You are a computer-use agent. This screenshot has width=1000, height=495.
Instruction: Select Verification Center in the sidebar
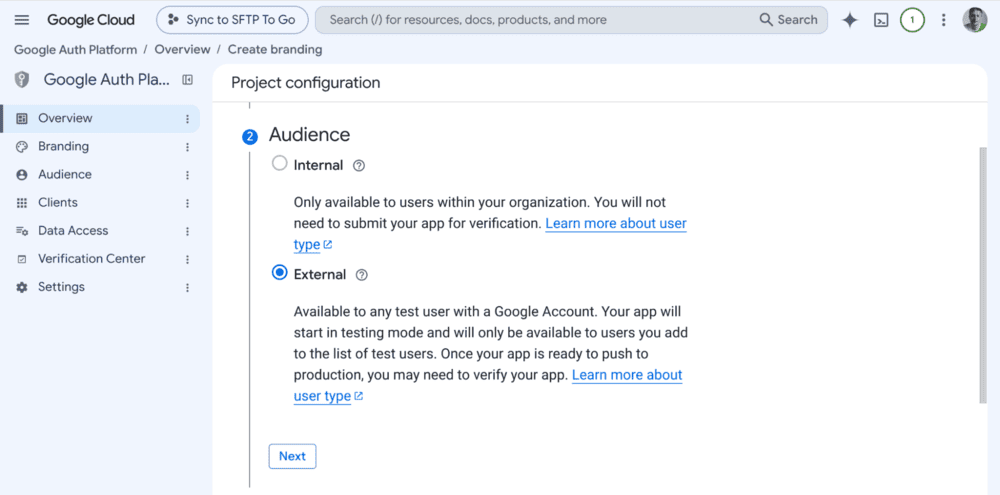[x=101, y=259]
